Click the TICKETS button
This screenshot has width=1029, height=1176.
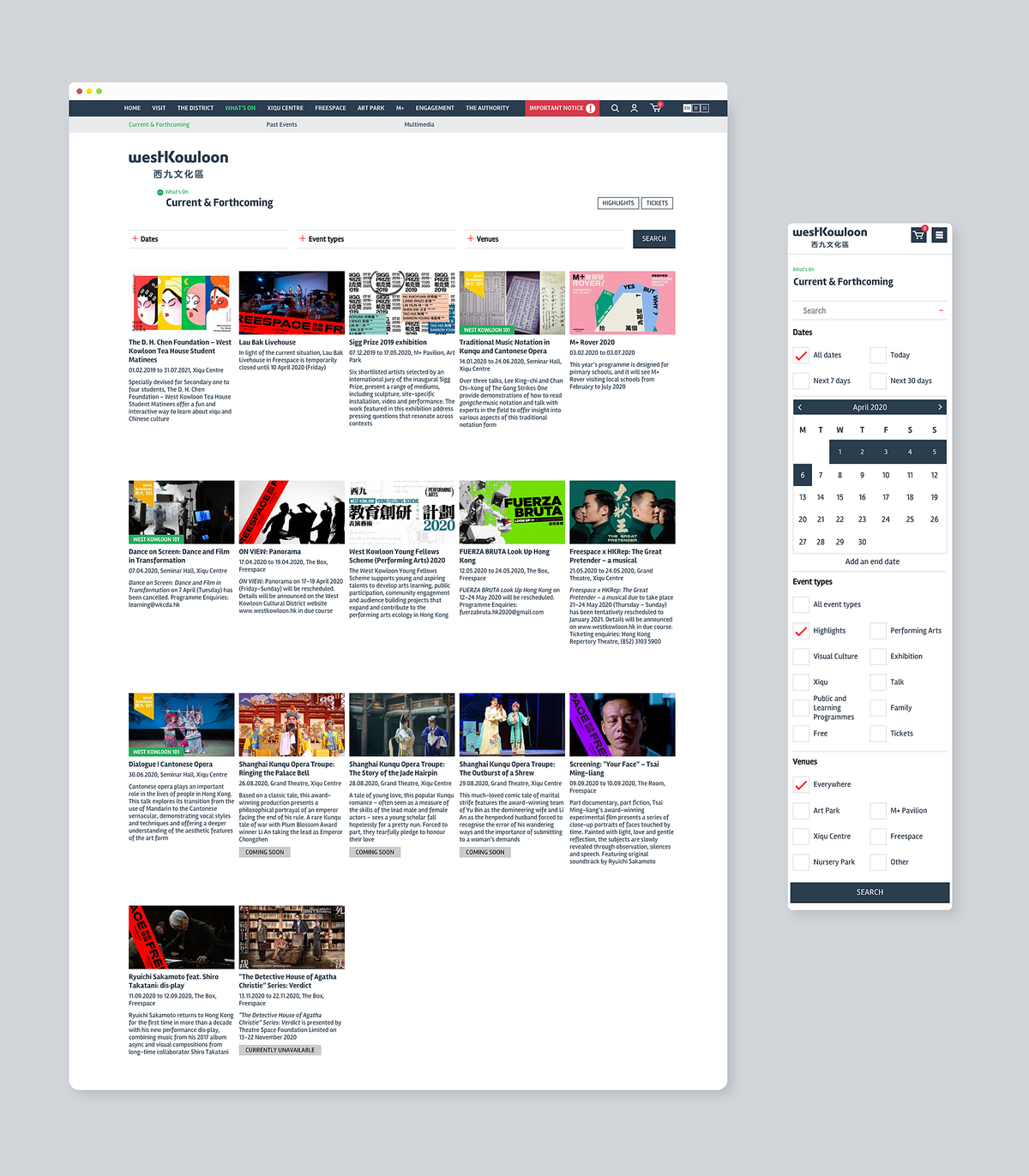point(657,203)
